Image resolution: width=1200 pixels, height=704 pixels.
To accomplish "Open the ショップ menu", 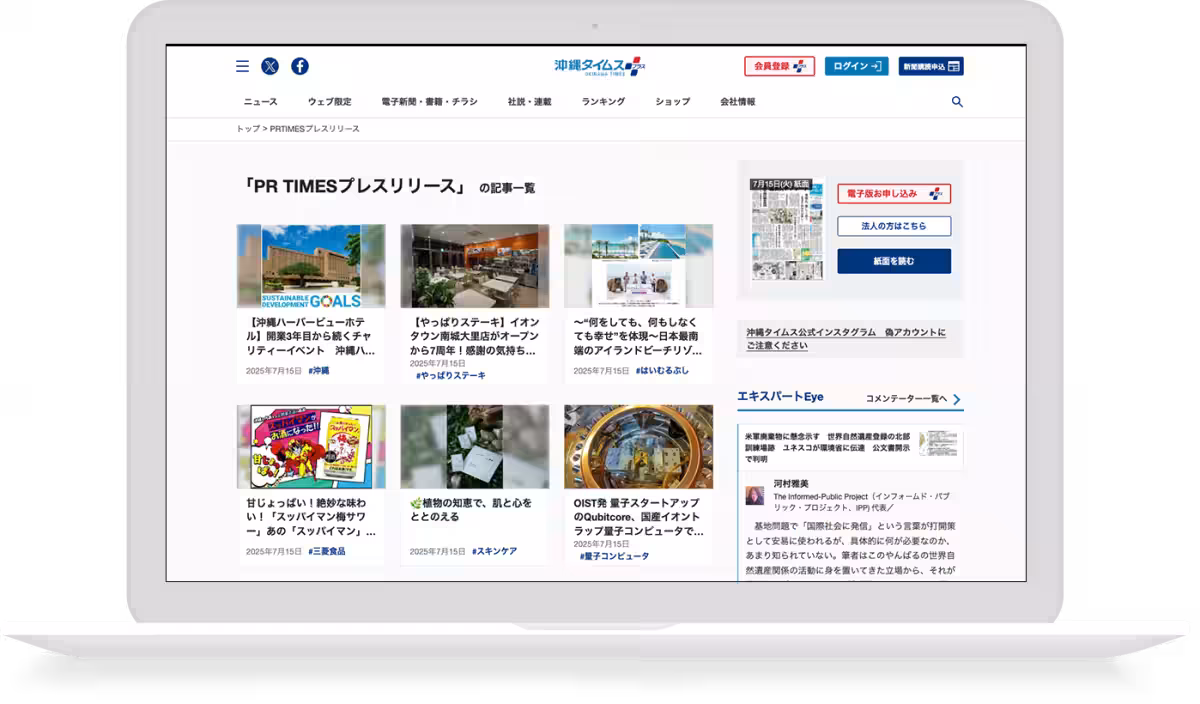I will [673, 102].
